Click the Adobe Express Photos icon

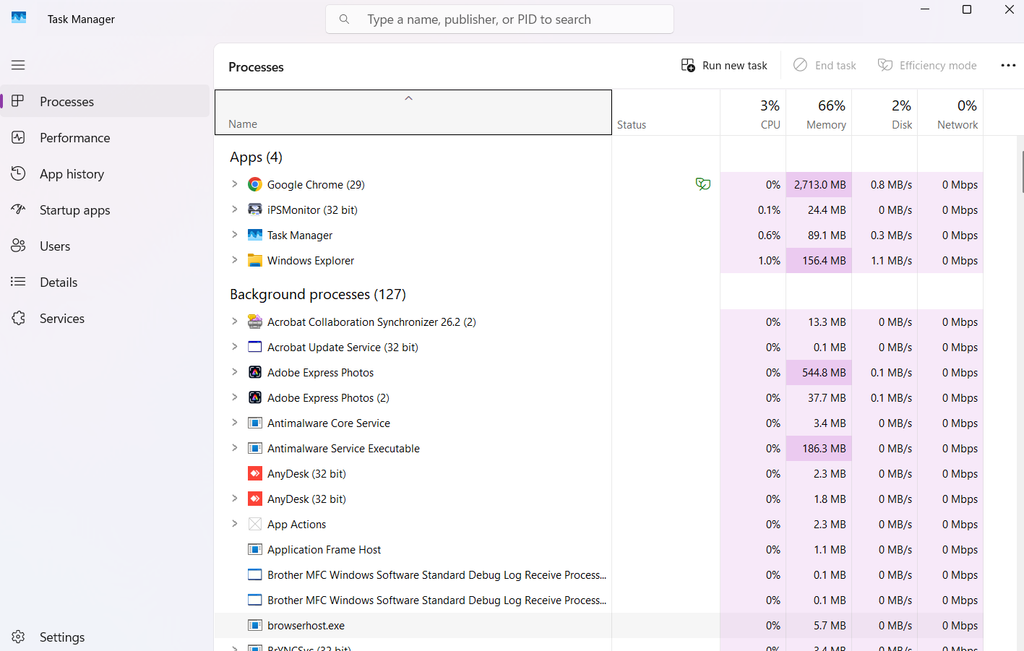point(255,372)
